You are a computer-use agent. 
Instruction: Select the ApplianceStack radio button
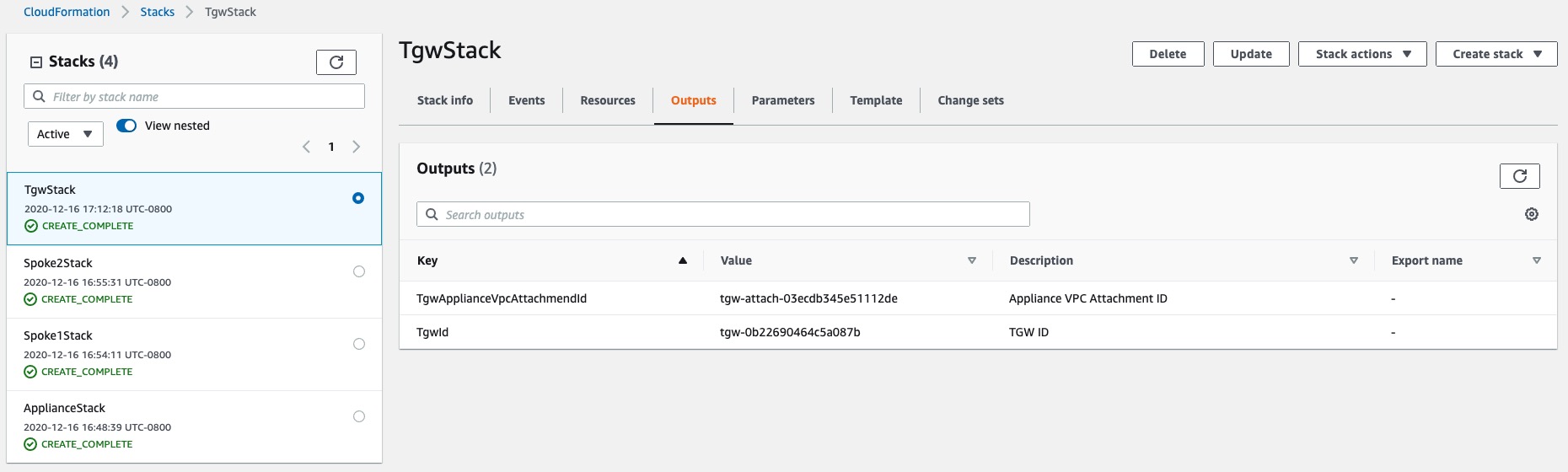(359, 416)
